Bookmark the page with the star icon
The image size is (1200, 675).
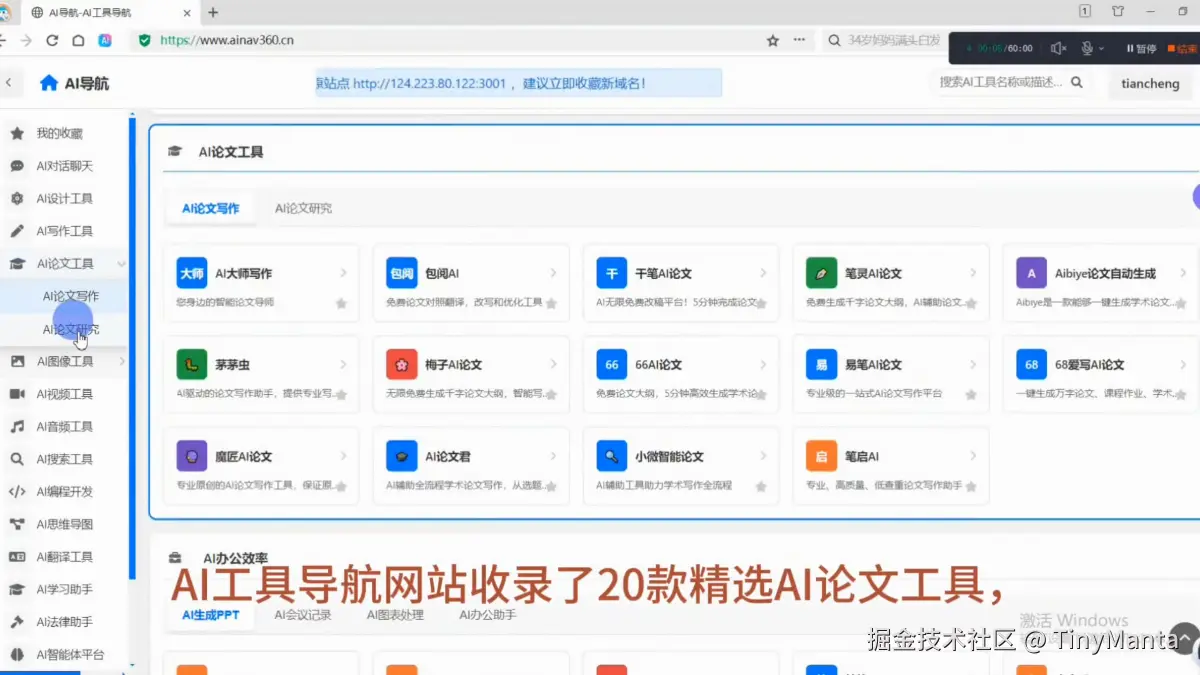(772, 41)
